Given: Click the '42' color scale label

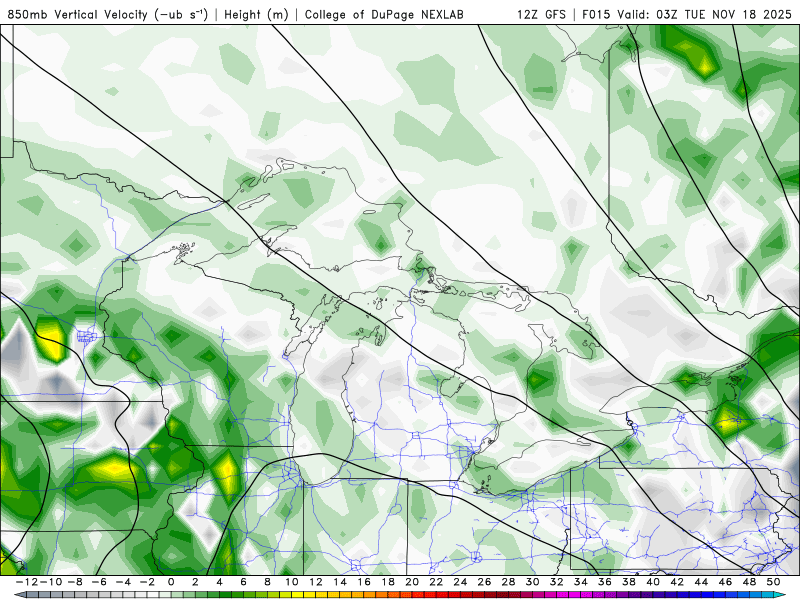Looking at the screenshot, I should click(678, 582).
